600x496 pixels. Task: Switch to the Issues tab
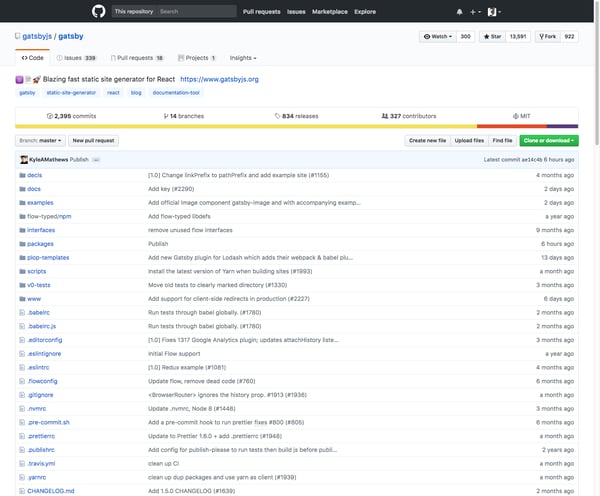[76, 58]
